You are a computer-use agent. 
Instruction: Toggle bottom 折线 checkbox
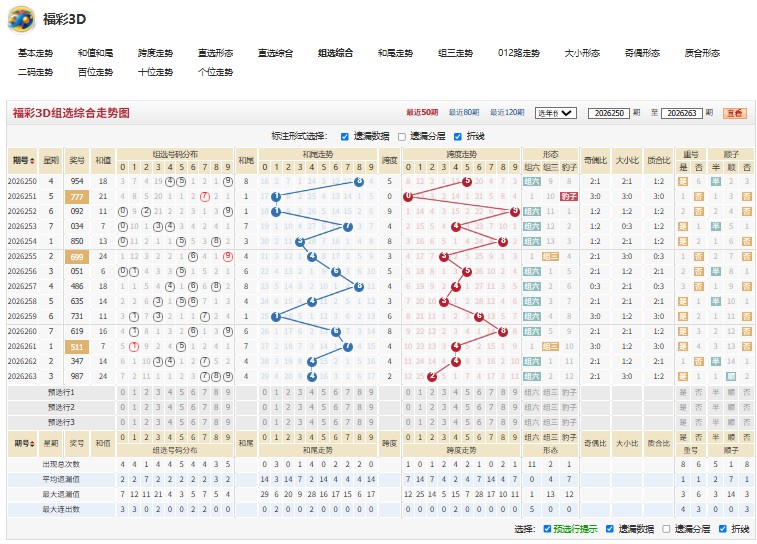click(723, 529)
